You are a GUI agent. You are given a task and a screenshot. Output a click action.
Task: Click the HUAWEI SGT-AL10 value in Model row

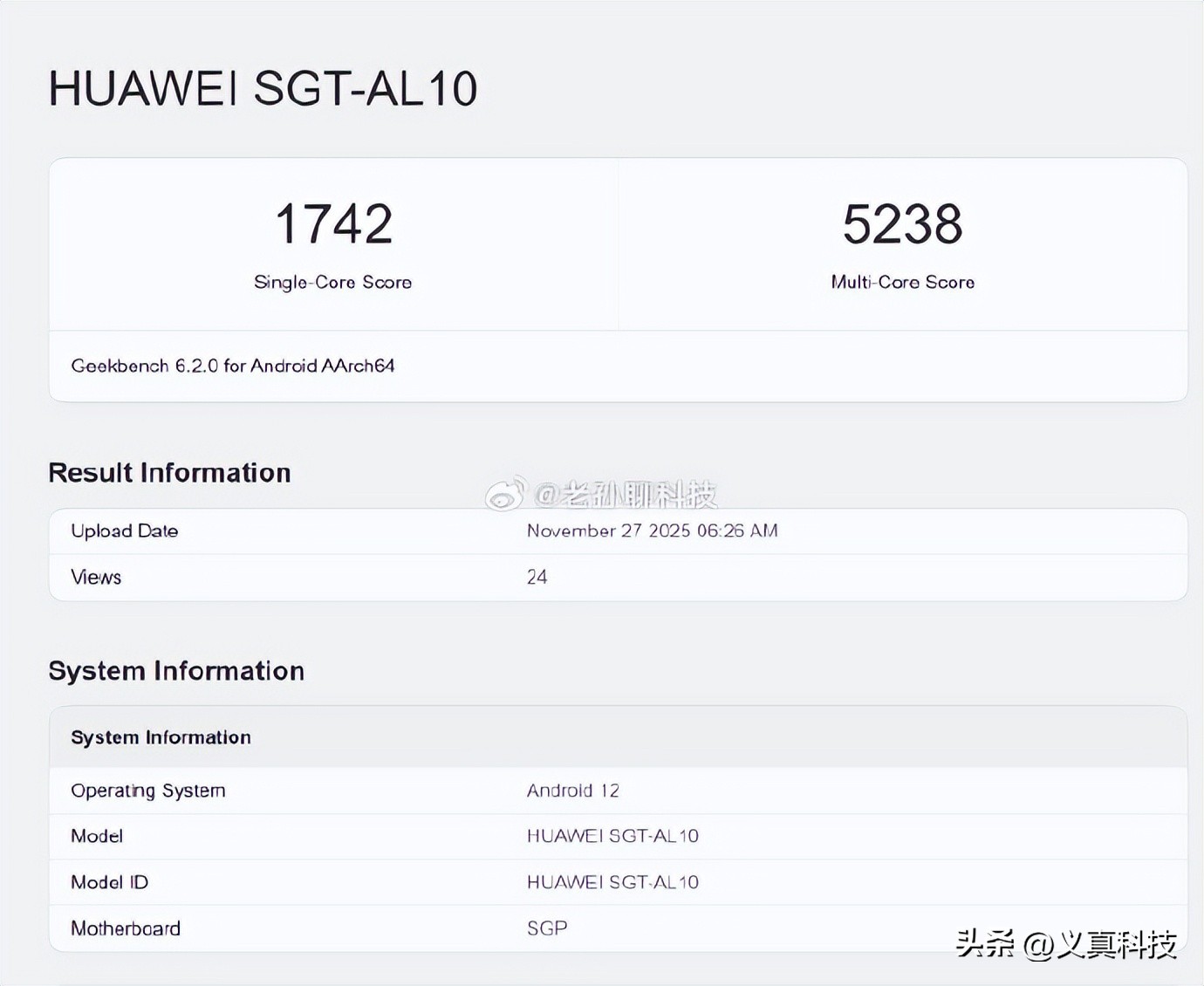pos(612,836)
